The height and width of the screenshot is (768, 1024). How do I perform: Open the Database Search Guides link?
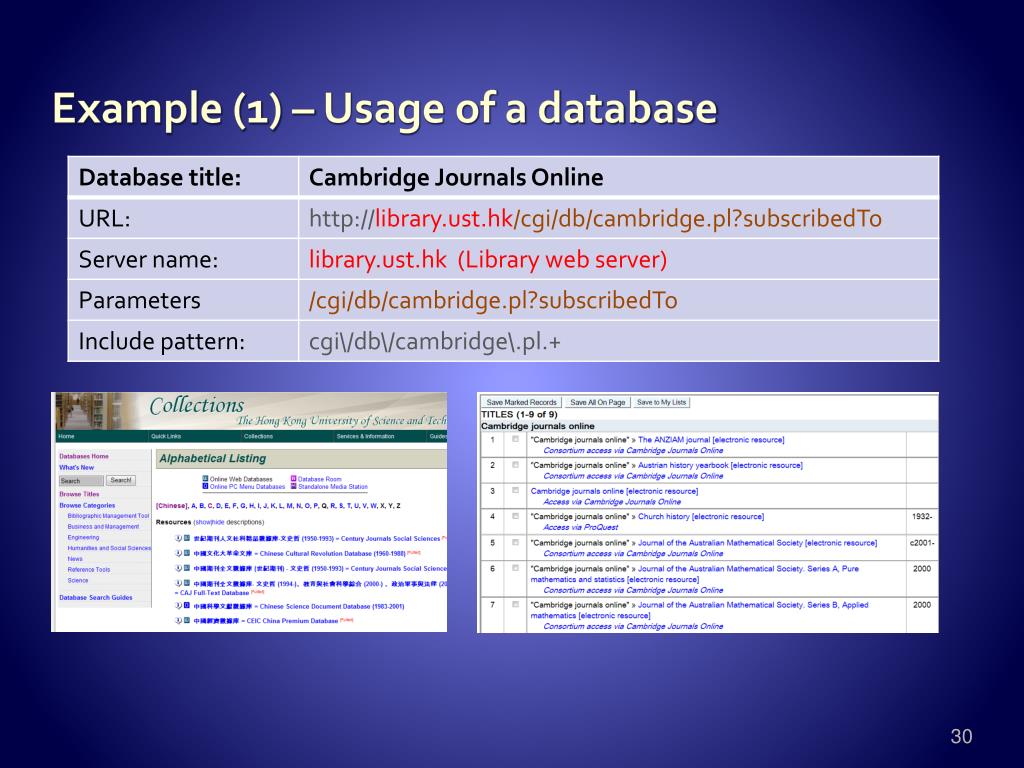pyautogui.click(x=95, y=598)
